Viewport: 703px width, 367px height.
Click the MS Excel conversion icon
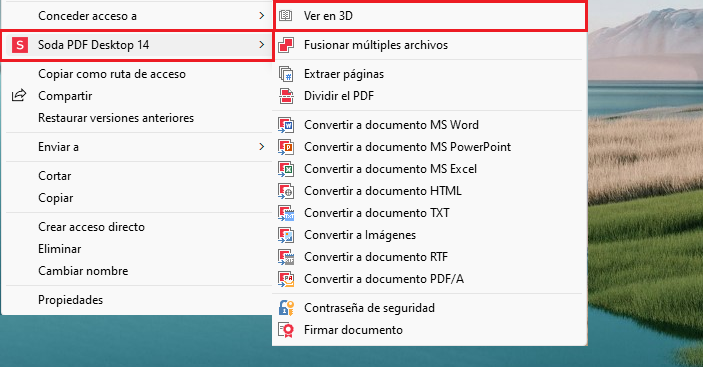(x=286, y=169)
